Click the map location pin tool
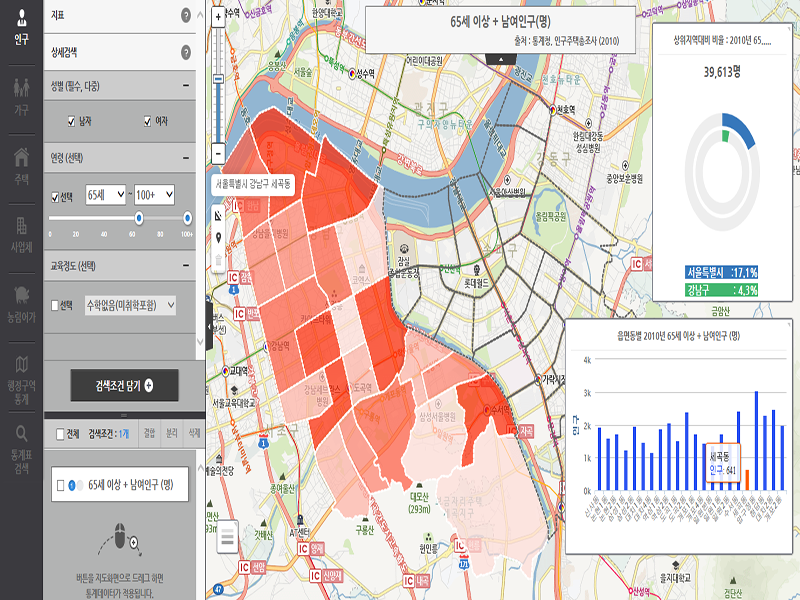Image resolution: width=800 pixels, height=600 pixels. coord(219,238)
